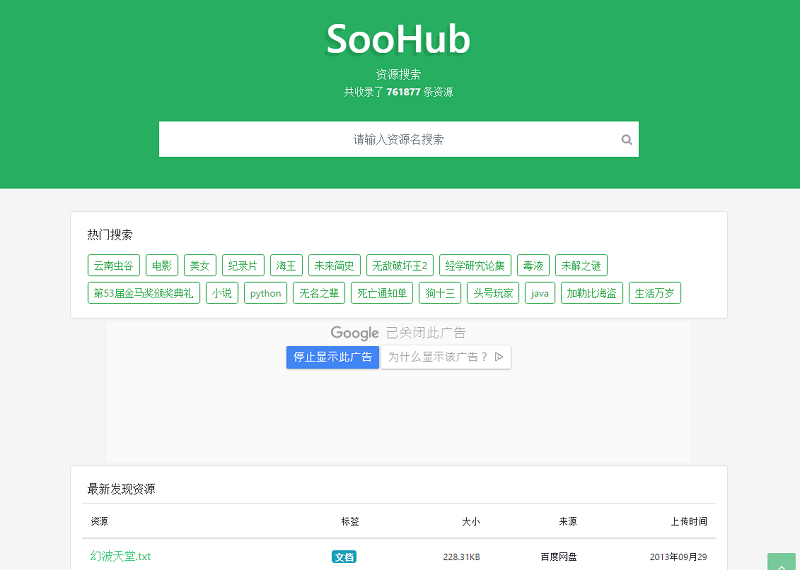Open the 幻波天堂.txt resource link
Image resolution: width=800 pixels, height=570 pixels.
click(120, 556)
